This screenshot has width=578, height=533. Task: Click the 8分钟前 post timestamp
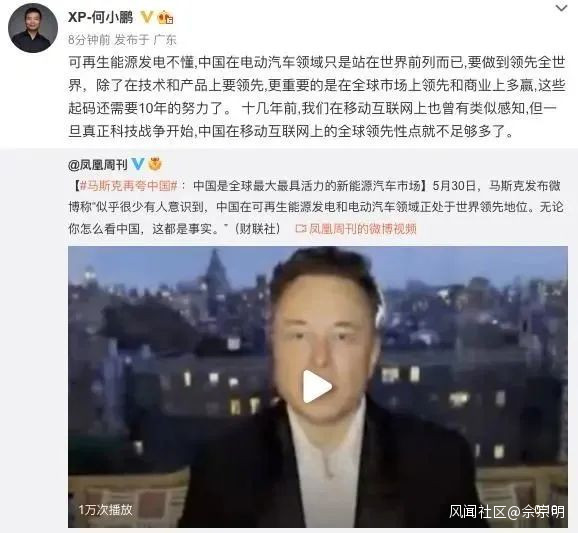(89, 39)
